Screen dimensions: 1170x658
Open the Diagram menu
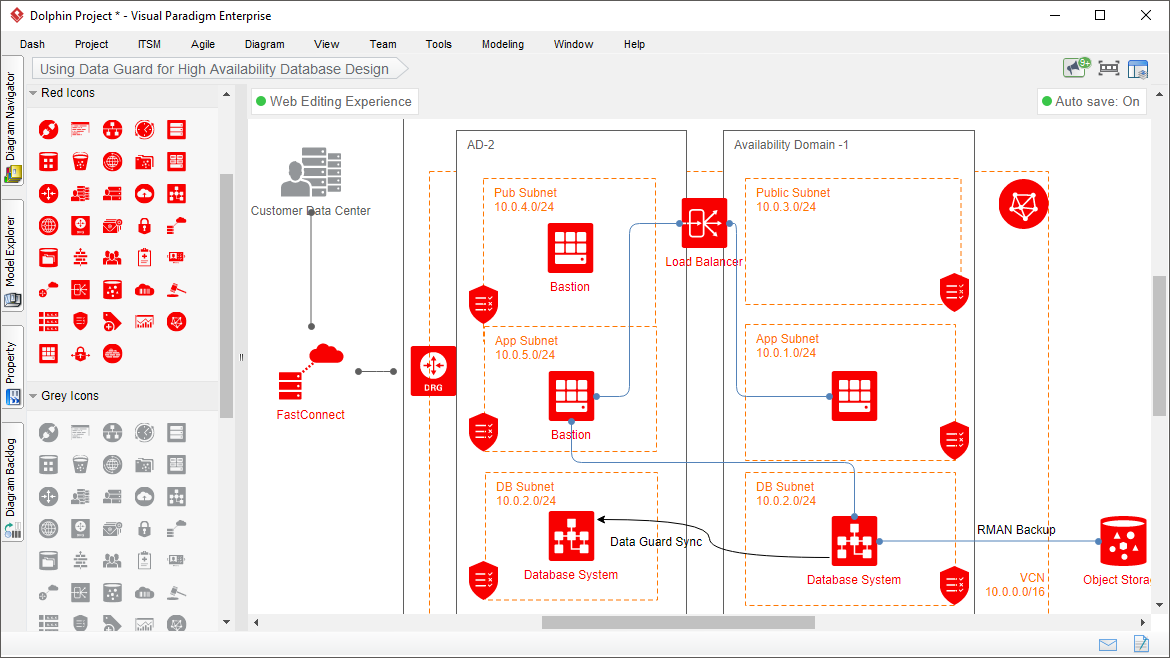tap(265, 44)
